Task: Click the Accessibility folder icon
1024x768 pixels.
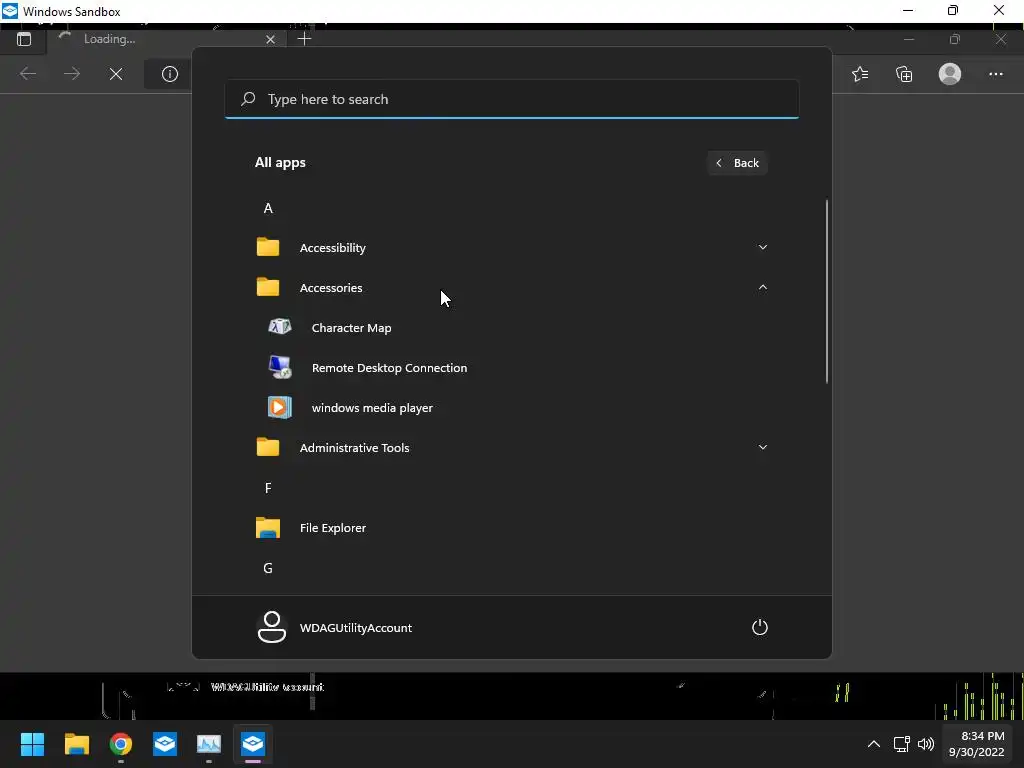Action: [268, 248]
